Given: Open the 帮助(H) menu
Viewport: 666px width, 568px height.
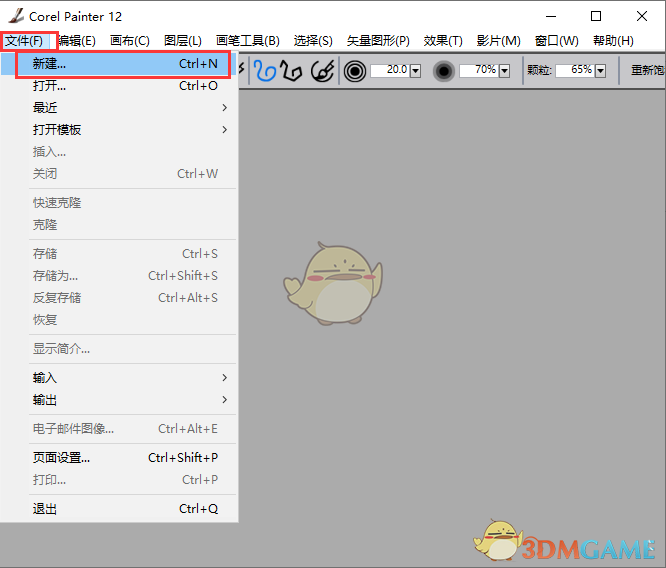Looking at the screenshot, I should 613,41.
